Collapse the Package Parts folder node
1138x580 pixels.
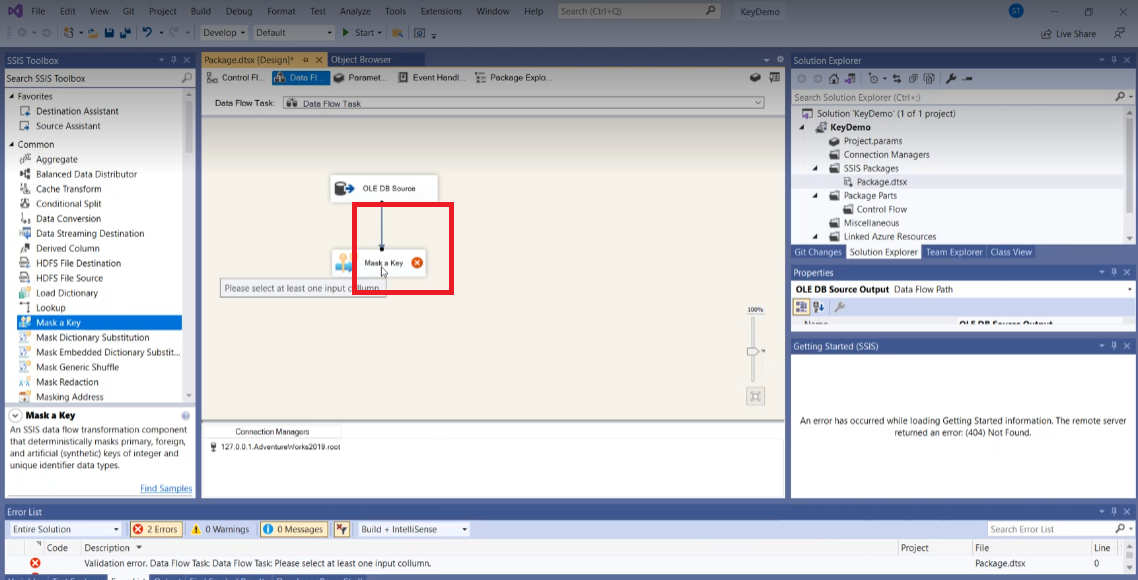(814, 196)
